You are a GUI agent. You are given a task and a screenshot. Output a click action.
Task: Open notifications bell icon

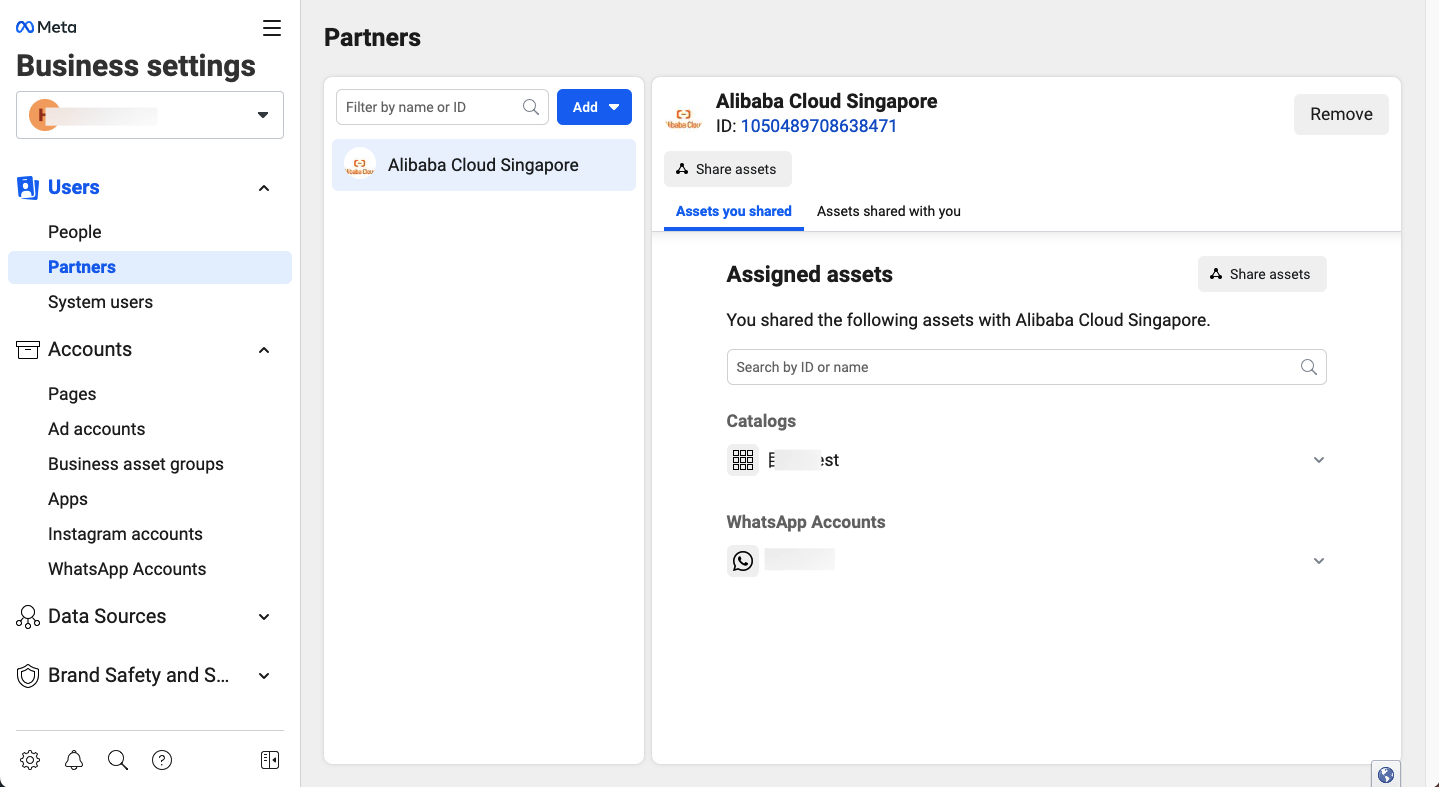click(74, 760)
